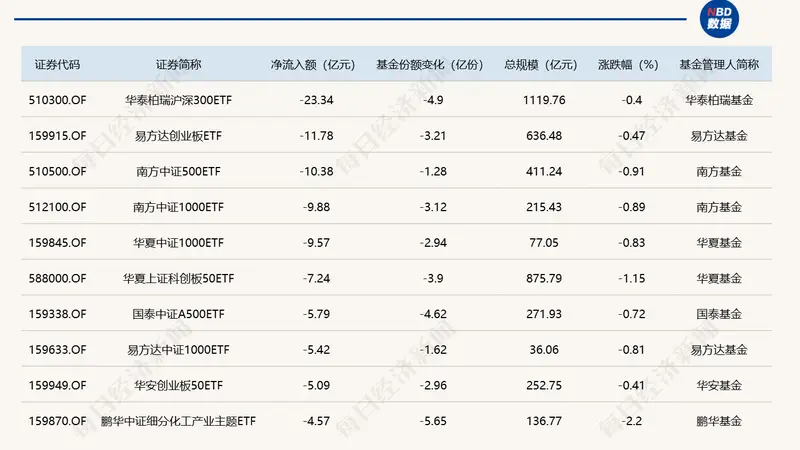This screenshot has height=450, width=800.
Task: Click net inflow value -23.34
Action: [x=316, y=100]
